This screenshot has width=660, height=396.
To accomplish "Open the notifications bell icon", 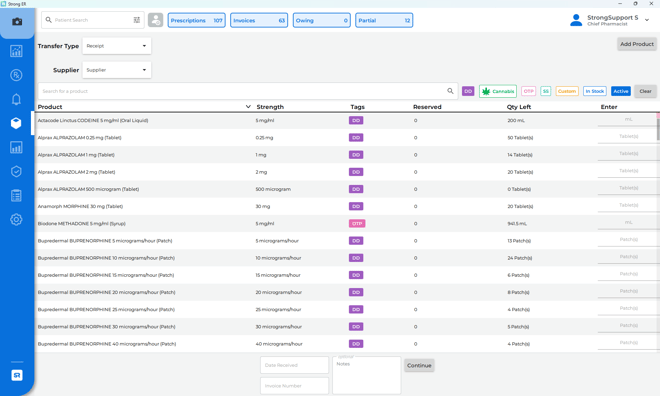I will click(x=16, y=99).
